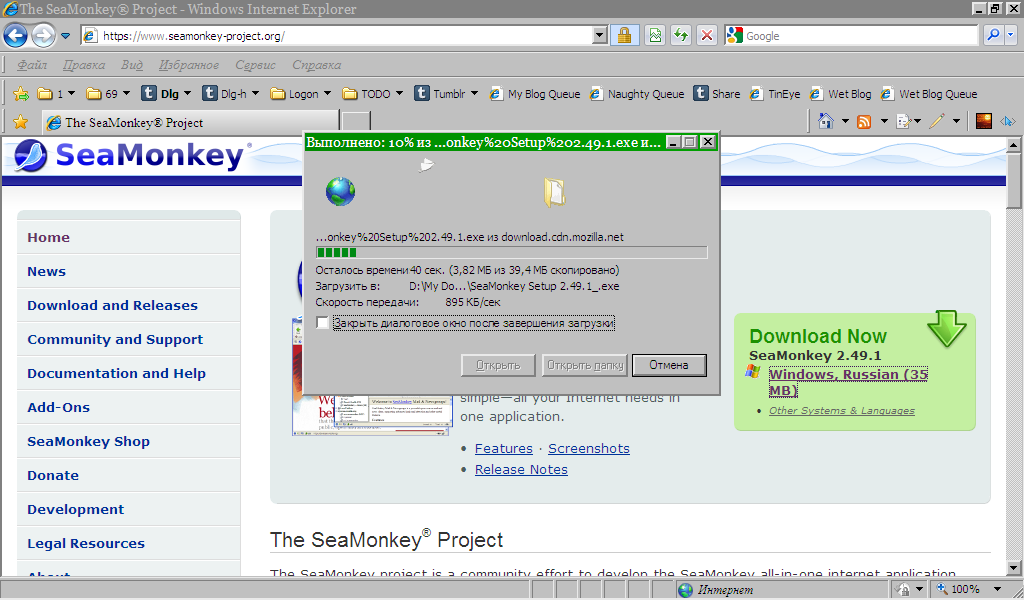Open the 'Release Notes' link
This screenshot has width=1024, height=600.
[521, 469]
